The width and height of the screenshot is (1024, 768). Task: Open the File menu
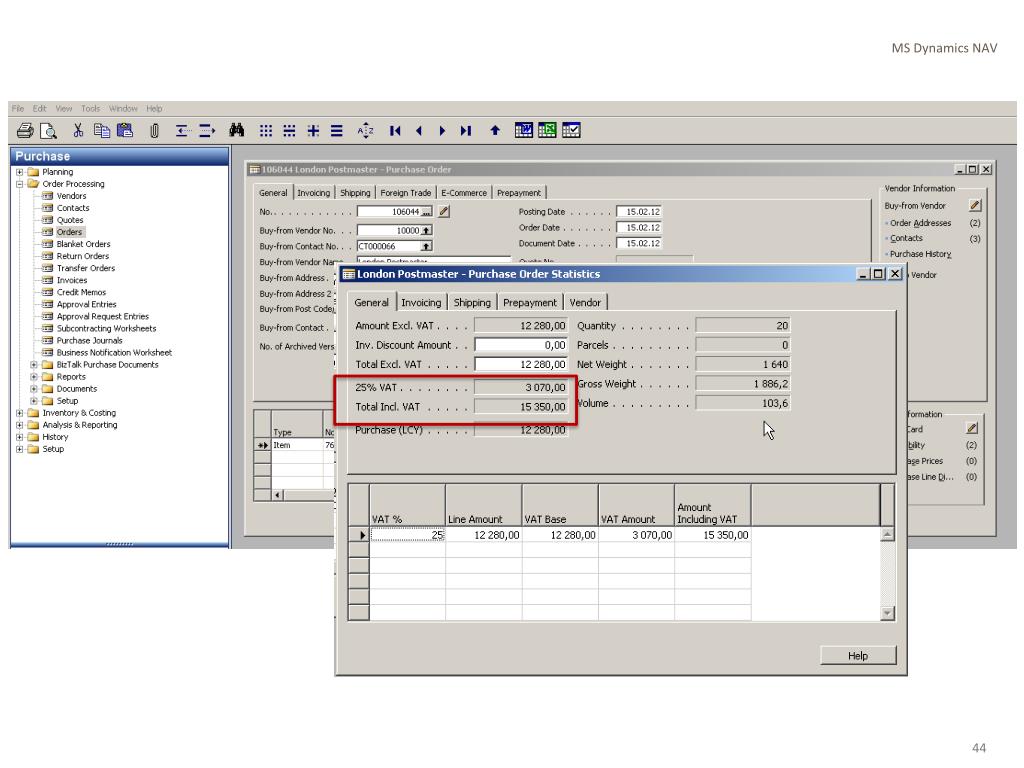[x=18, y=108]
